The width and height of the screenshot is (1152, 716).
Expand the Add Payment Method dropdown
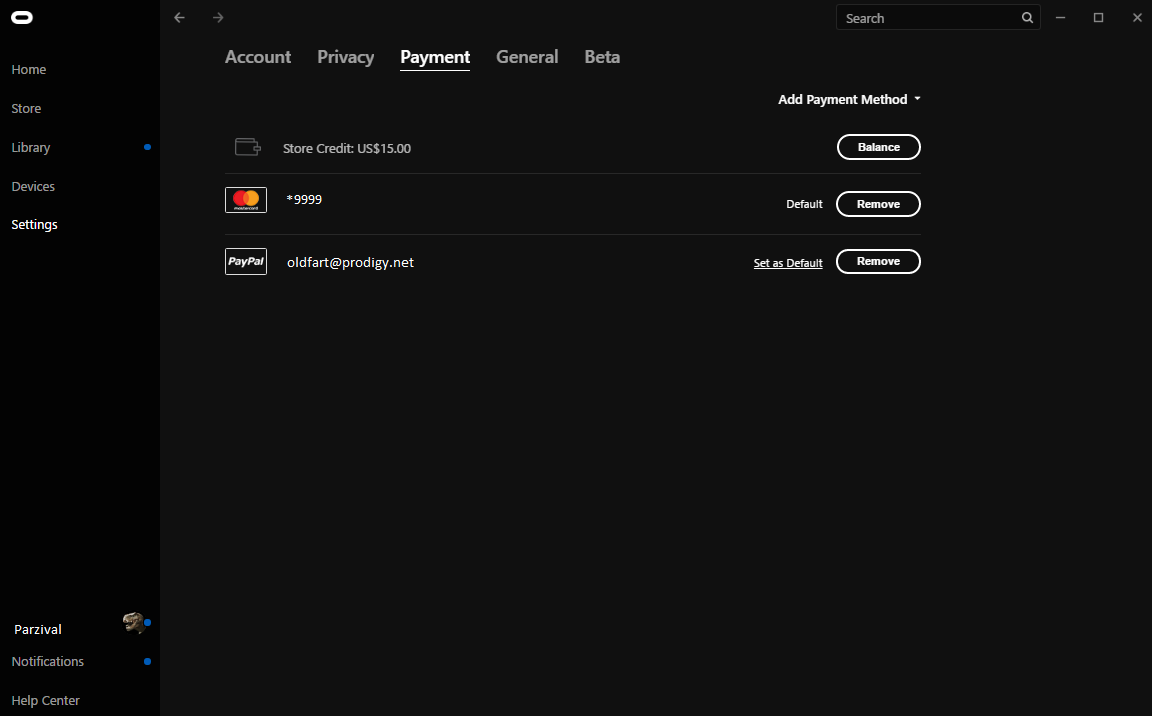click(x=849, y=99)
